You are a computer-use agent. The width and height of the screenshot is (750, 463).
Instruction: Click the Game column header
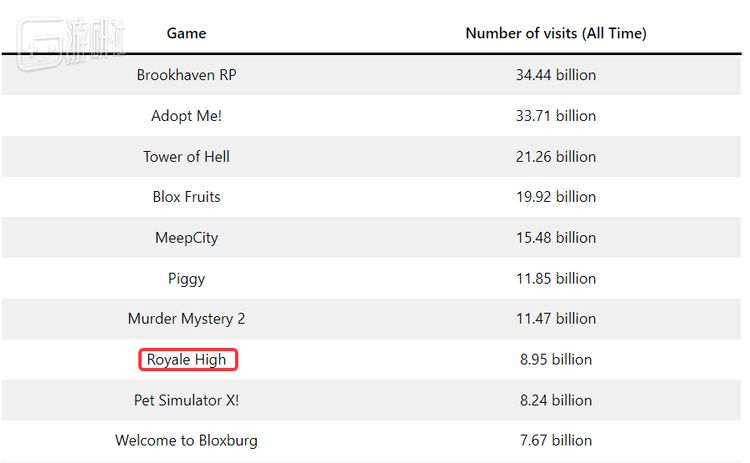186,33
